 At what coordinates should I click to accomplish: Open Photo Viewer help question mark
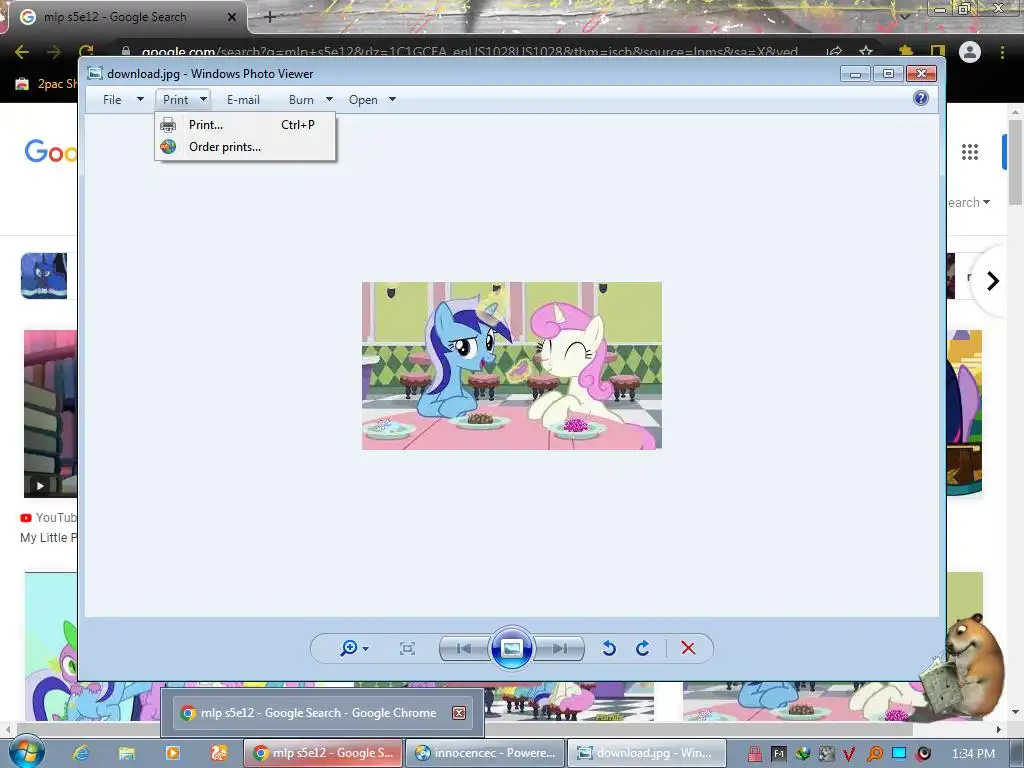tap(921, 98)
